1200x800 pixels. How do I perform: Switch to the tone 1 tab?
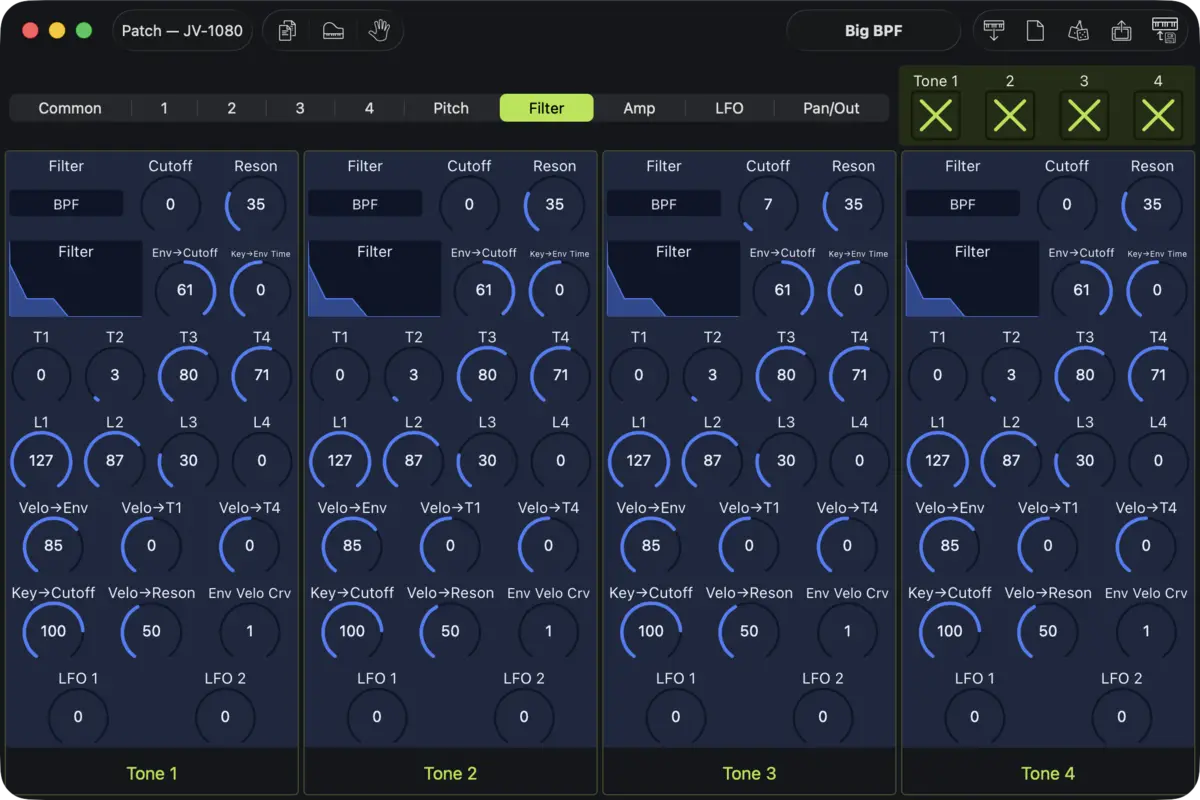tap(164, 108)
